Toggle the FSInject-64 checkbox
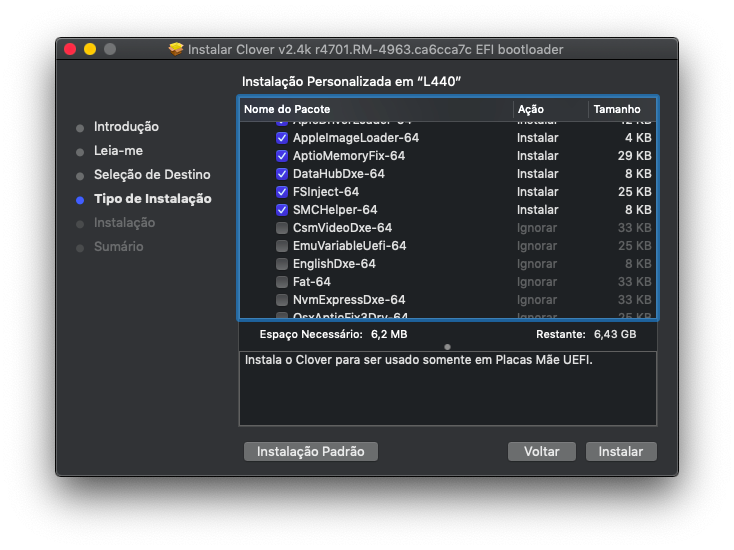 [282, 192]
